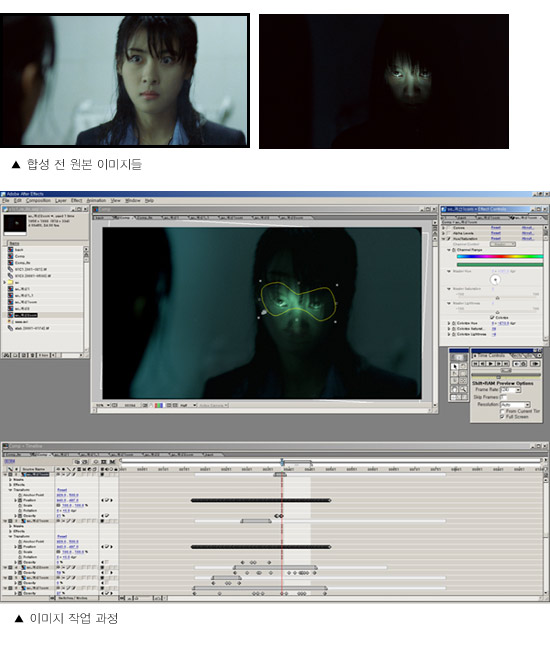
Task: Select the Selection arrow tool
Action: (454, 366)
